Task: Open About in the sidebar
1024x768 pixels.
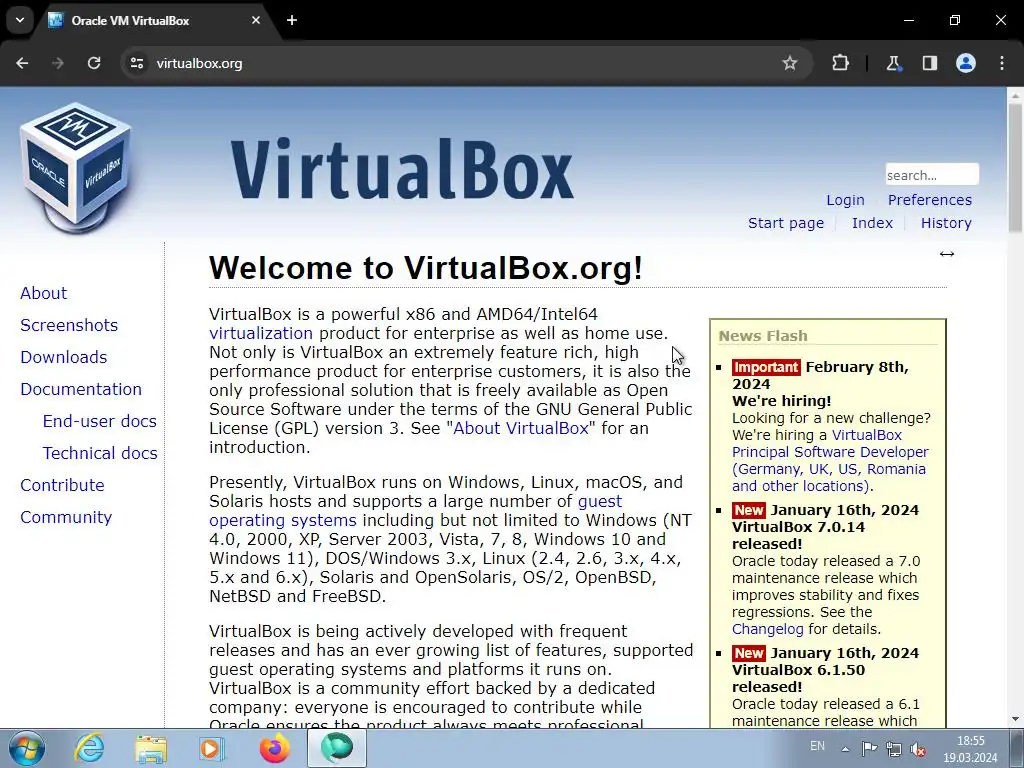Action: point(43,293)
